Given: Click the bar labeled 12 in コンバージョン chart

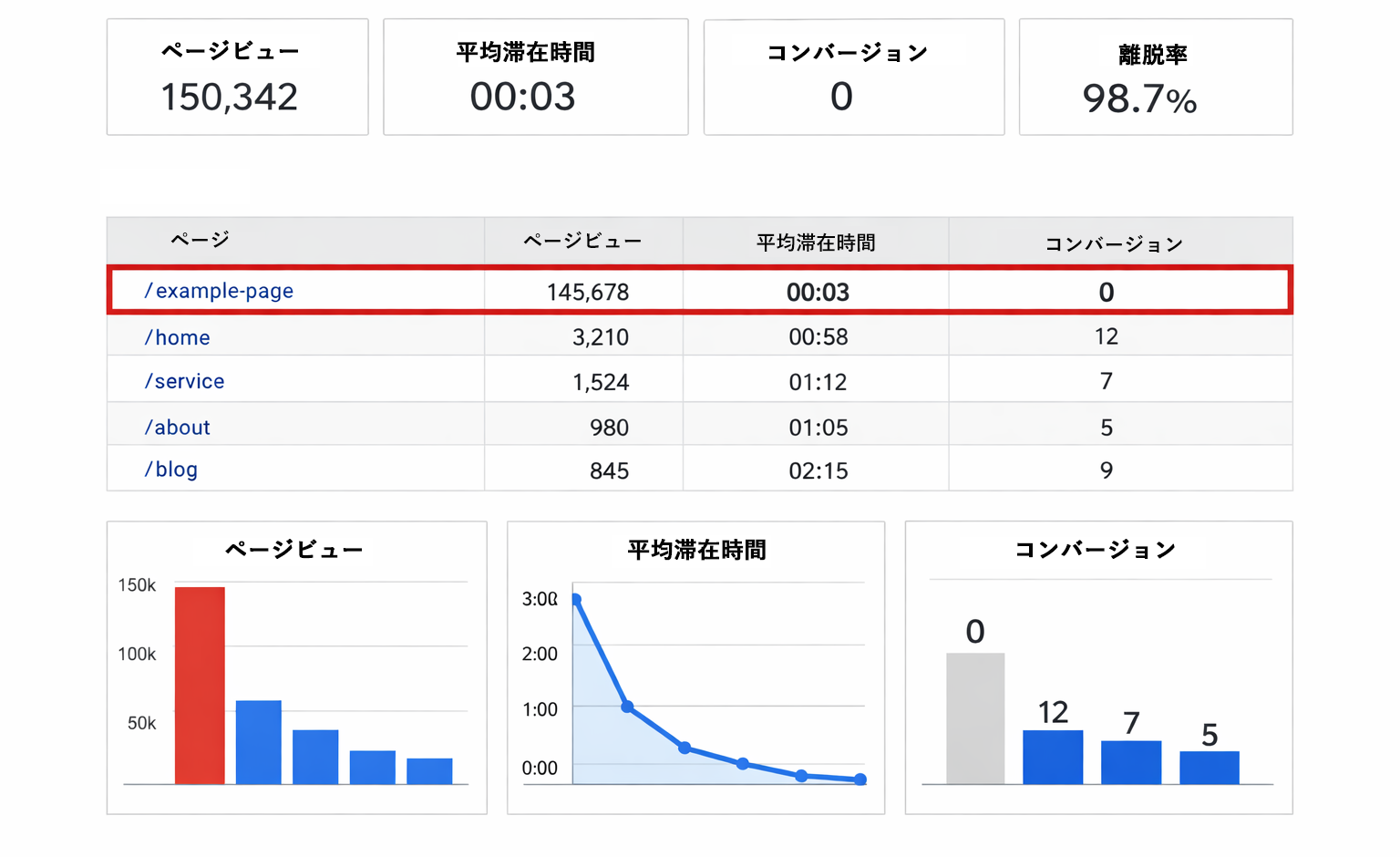Looking at the screenshot, I should pyautogui.click(x=1053, y=757).
